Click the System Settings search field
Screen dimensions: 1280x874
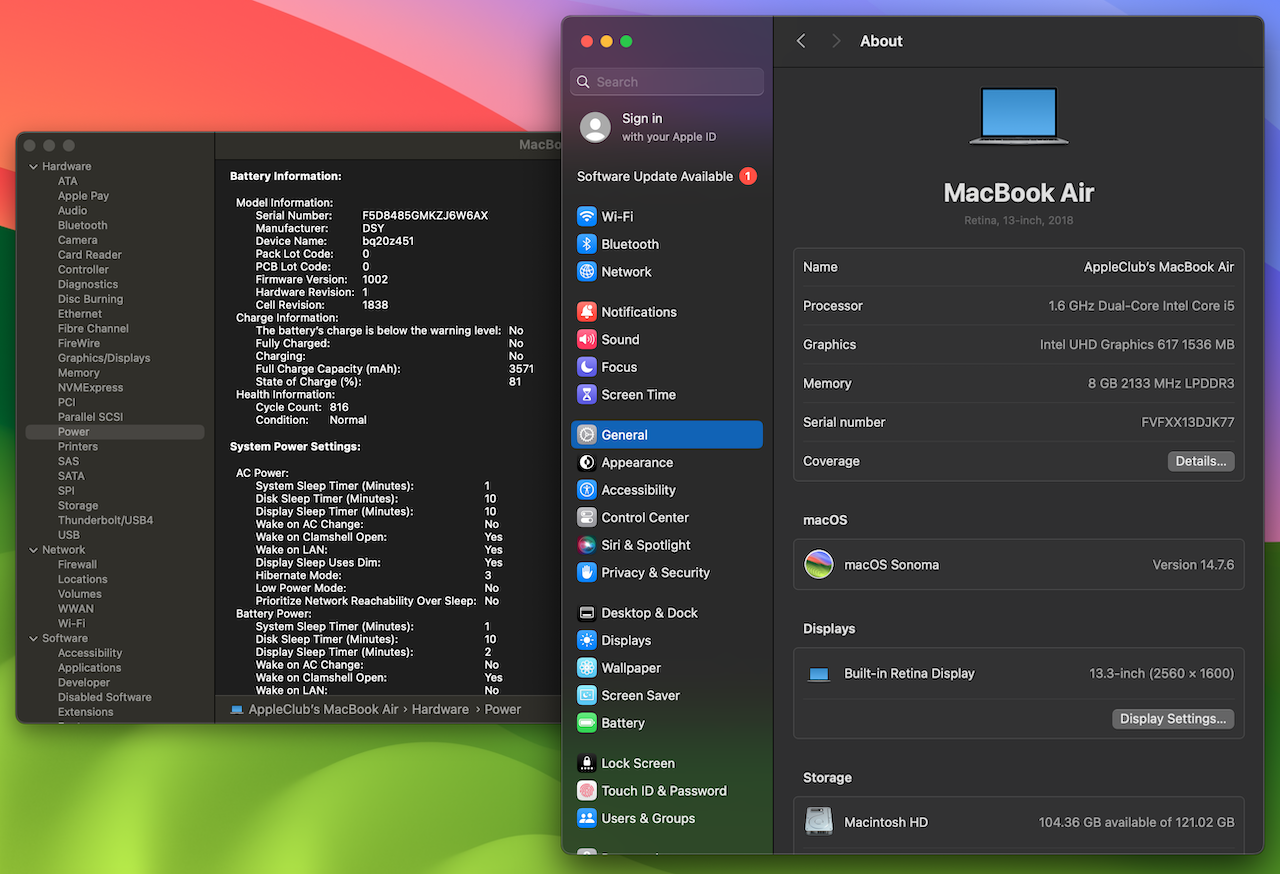[667, 82]
